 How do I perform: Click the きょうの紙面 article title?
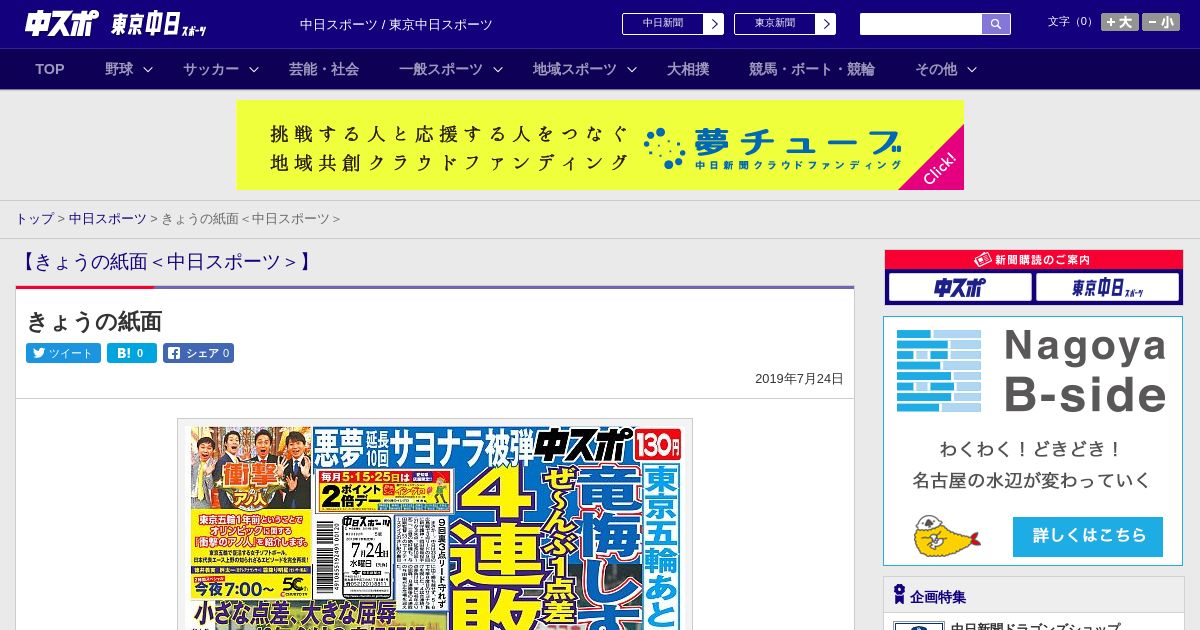(x=94, y=321)
